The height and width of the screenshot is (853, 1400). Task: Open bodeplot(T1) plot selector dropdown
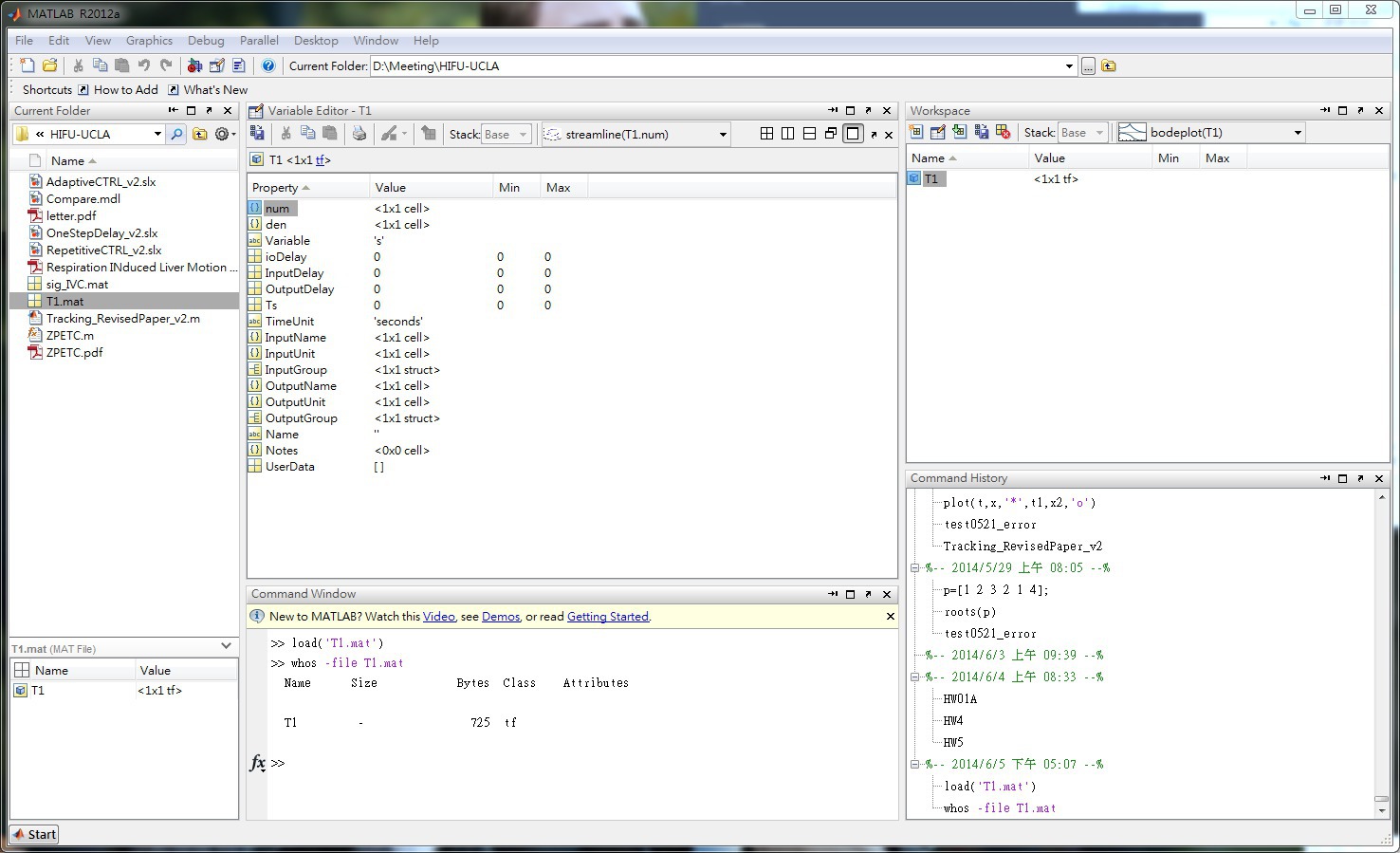1298,133
